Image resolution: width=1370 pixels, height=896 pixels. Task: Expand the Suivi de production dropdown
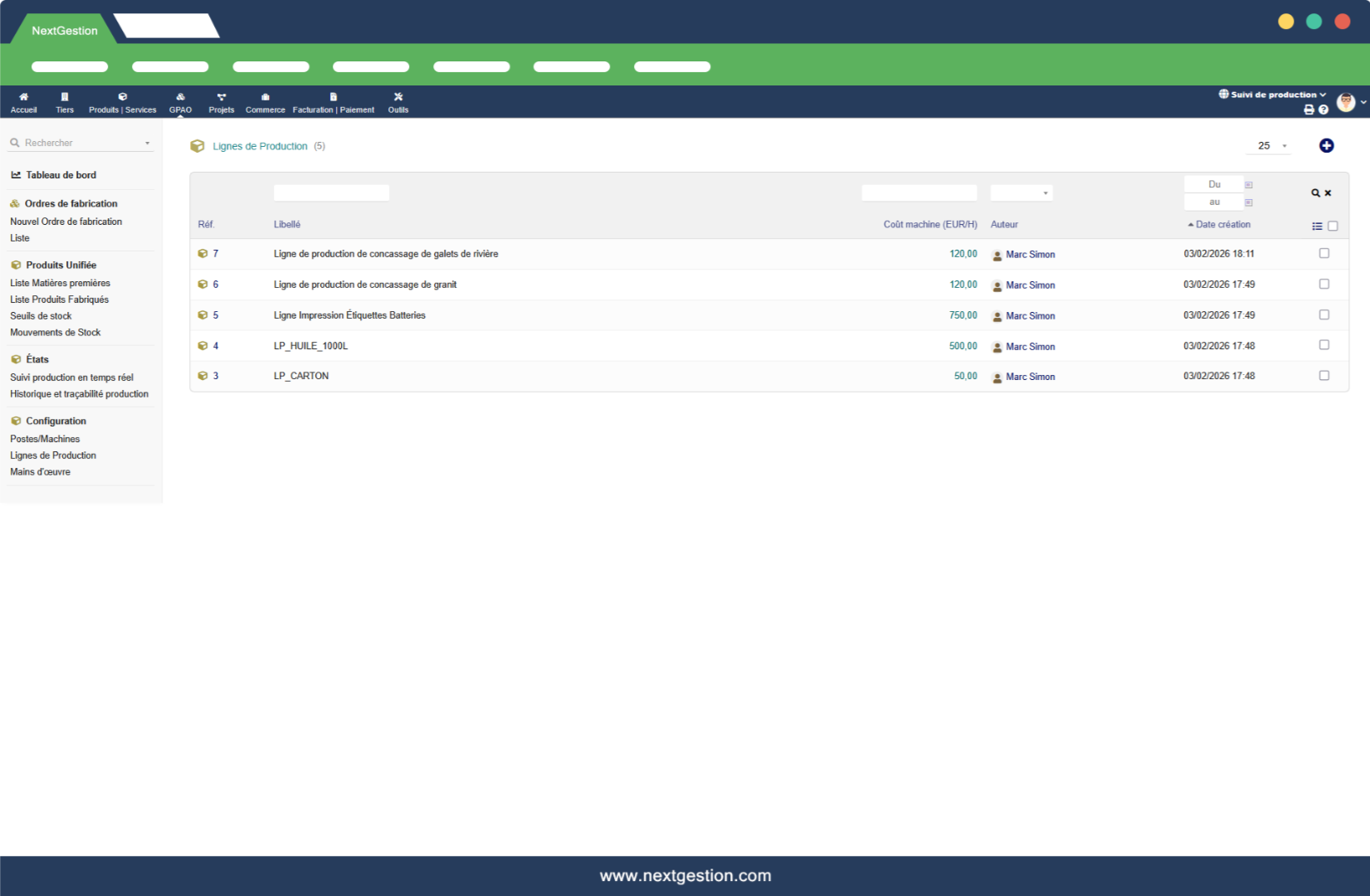coord(1273,95)
